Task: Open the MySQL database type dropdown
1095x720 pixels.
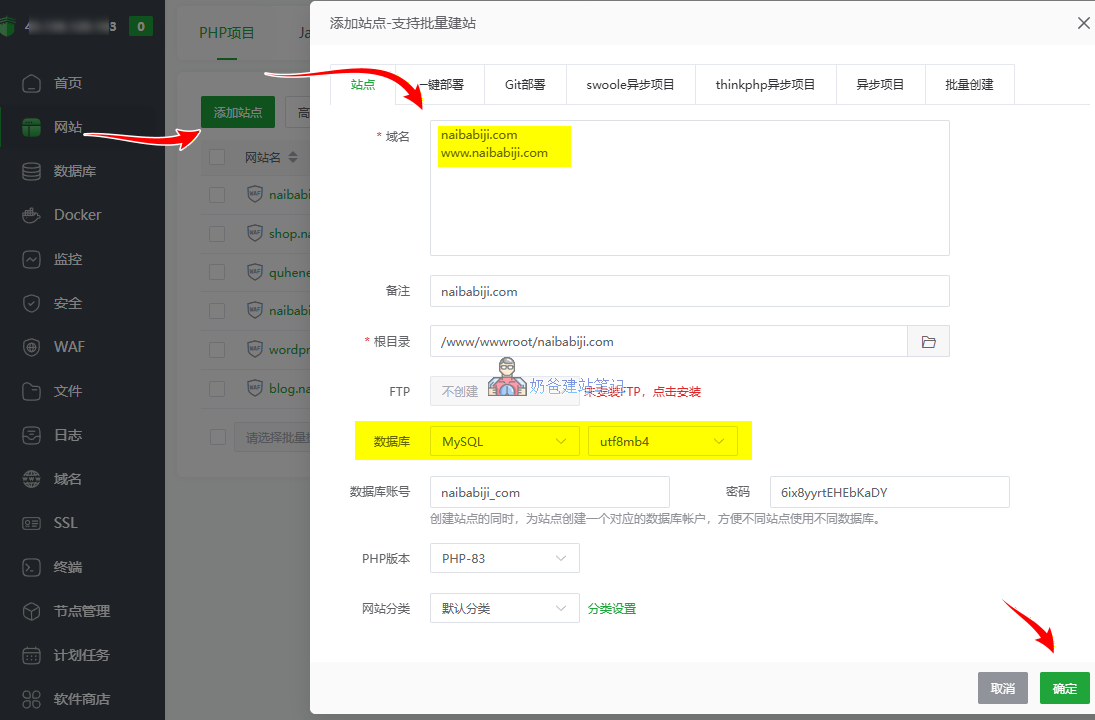Action: 504,440
